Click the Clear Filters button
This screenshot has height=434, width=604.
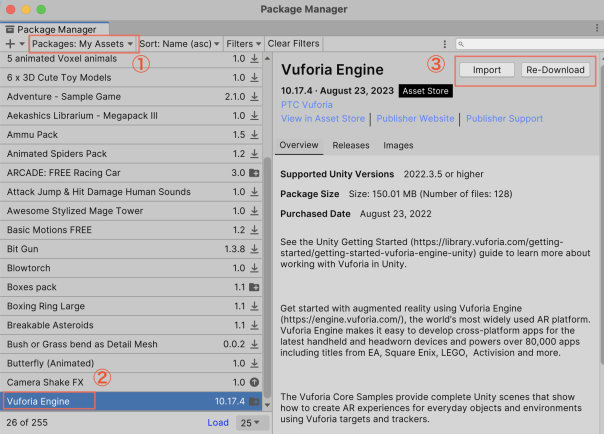[294, 44]
